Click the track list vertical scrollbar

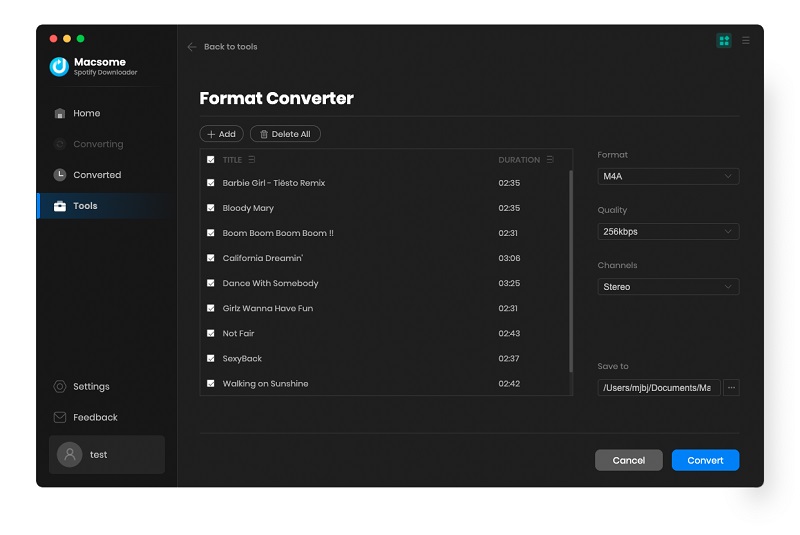570,271
